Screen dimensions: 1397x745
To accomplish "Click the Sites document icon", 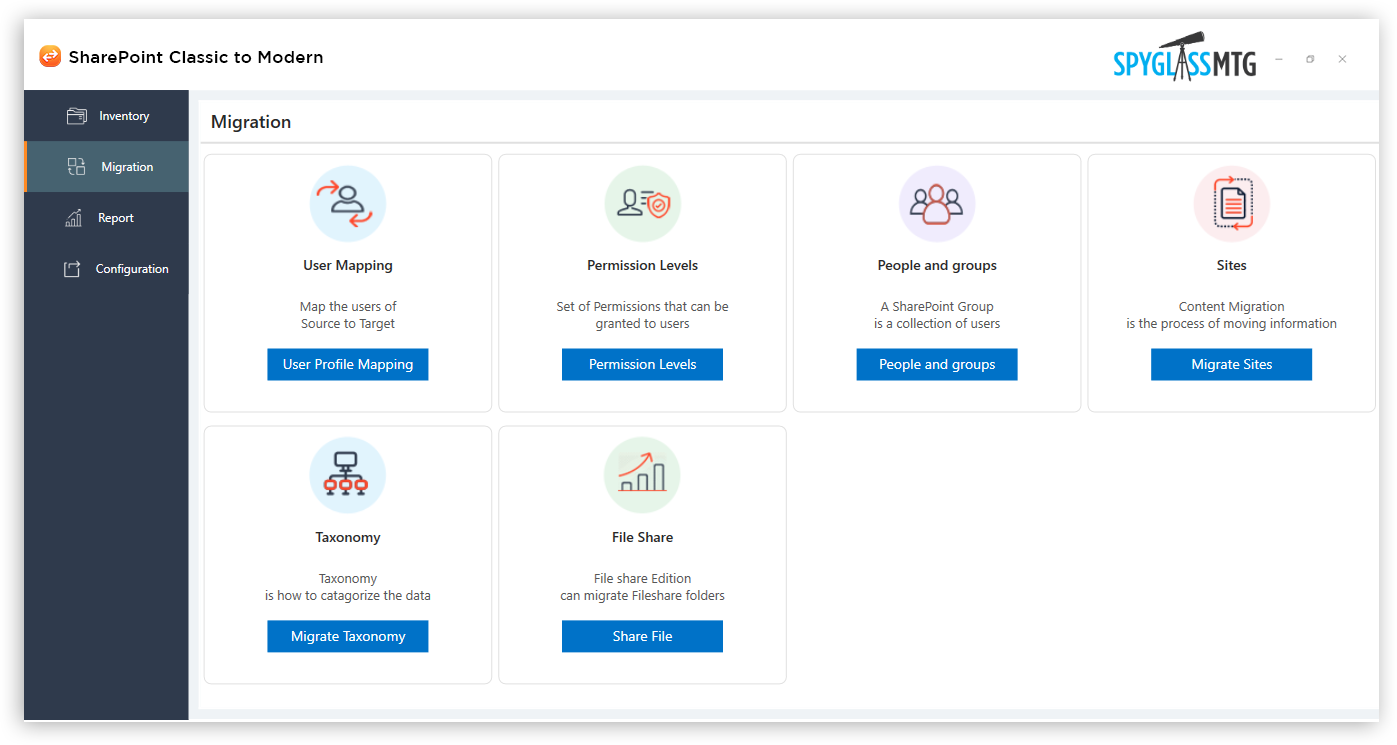I will coord(1231,204).
